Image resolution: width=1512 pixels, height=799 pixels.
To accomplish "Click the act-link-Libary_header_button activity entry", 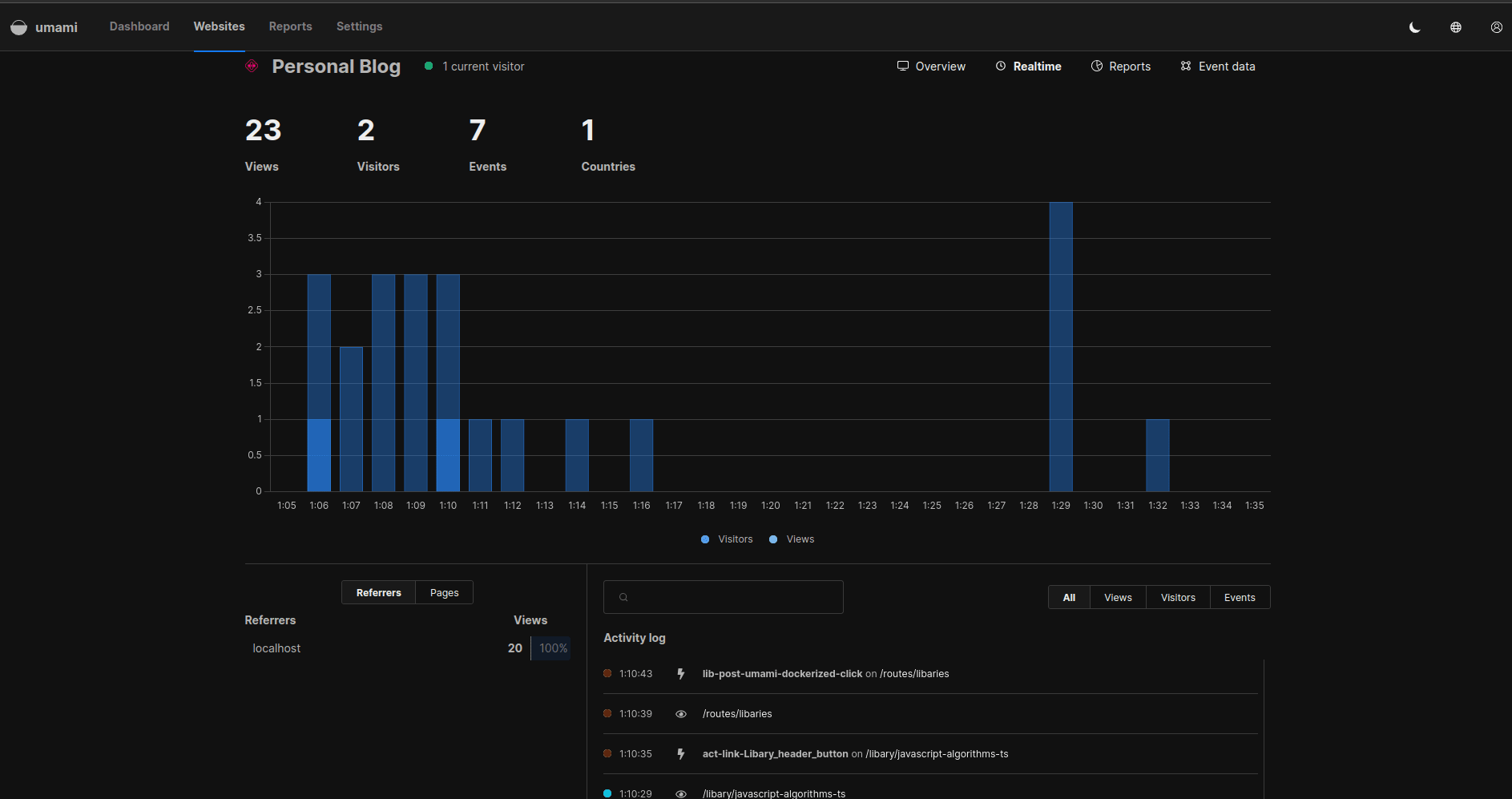I will (930, 754).
